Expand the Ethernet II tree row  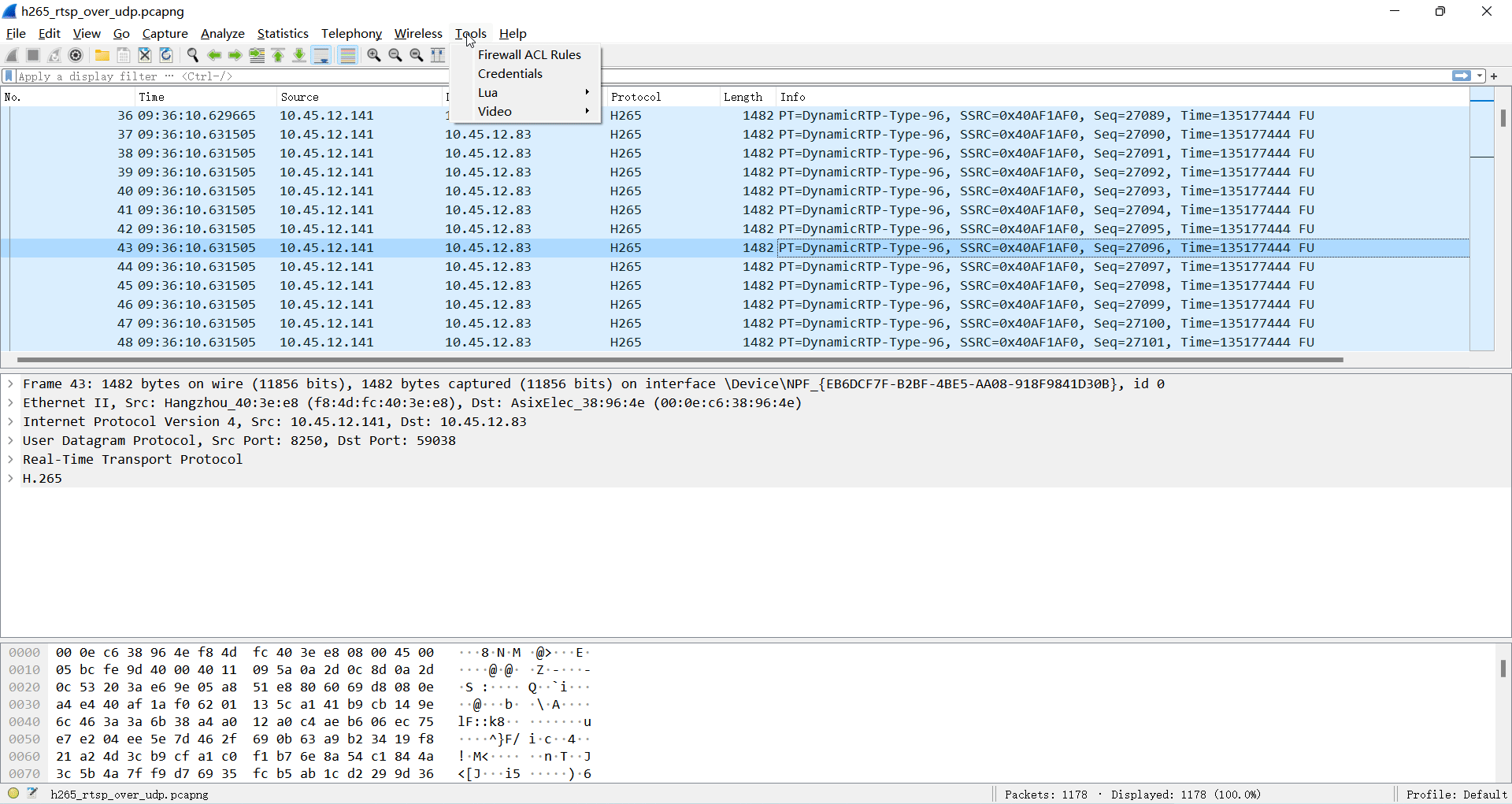coord(10,403)
